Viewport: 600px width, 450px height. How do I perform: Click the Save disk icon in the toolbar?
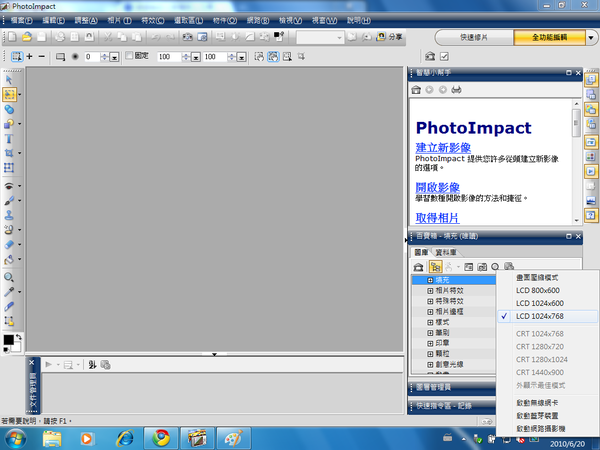pos(41,37)
